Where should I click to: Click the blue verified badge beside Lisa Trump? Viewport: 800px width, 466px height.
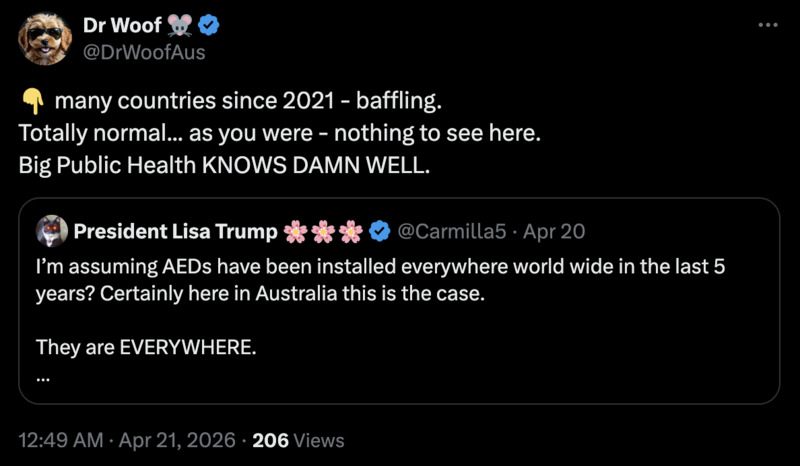pos(380,232)
